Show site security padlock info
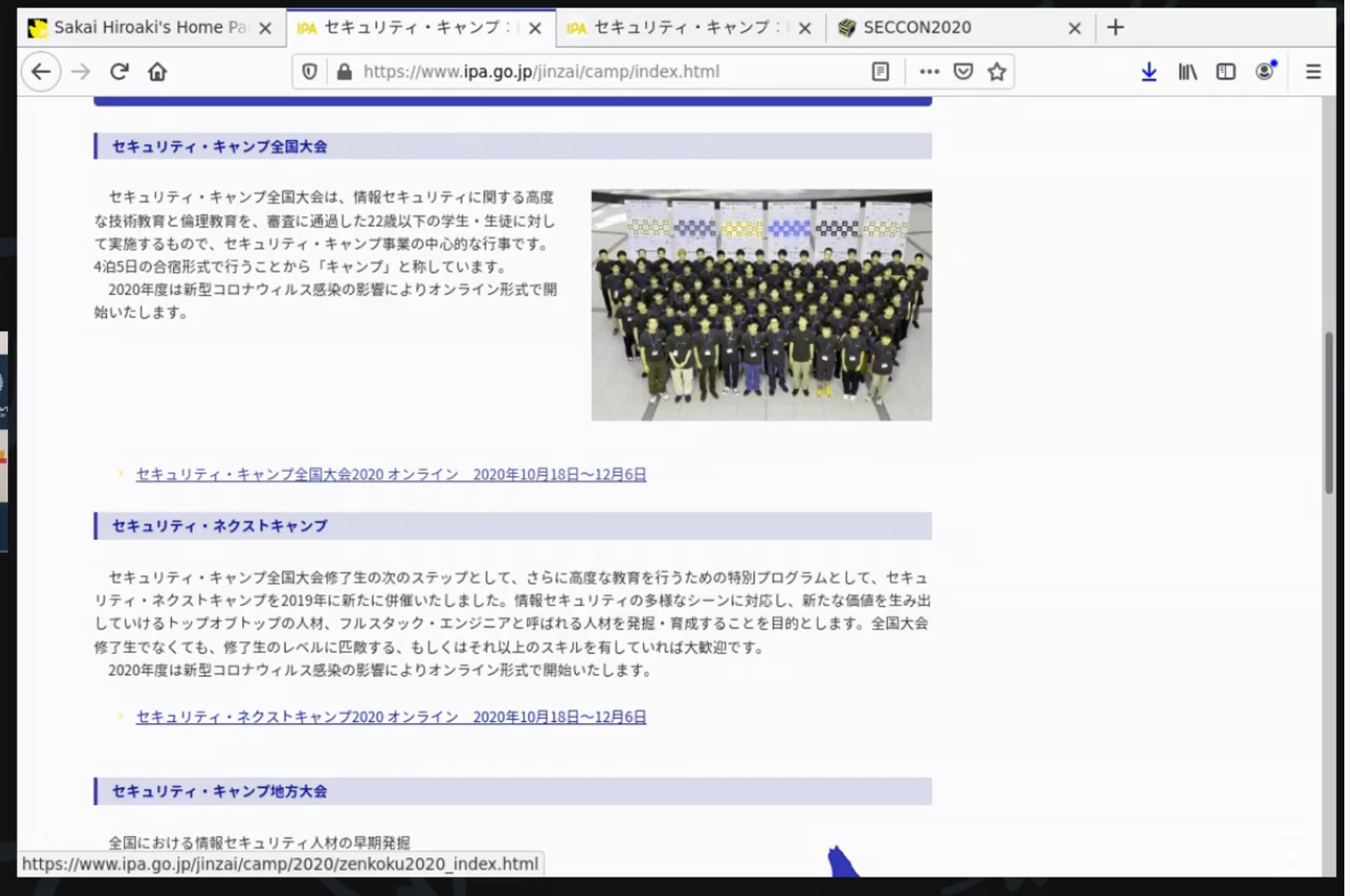Screen dimensions: 1350x896 [344, 71]
